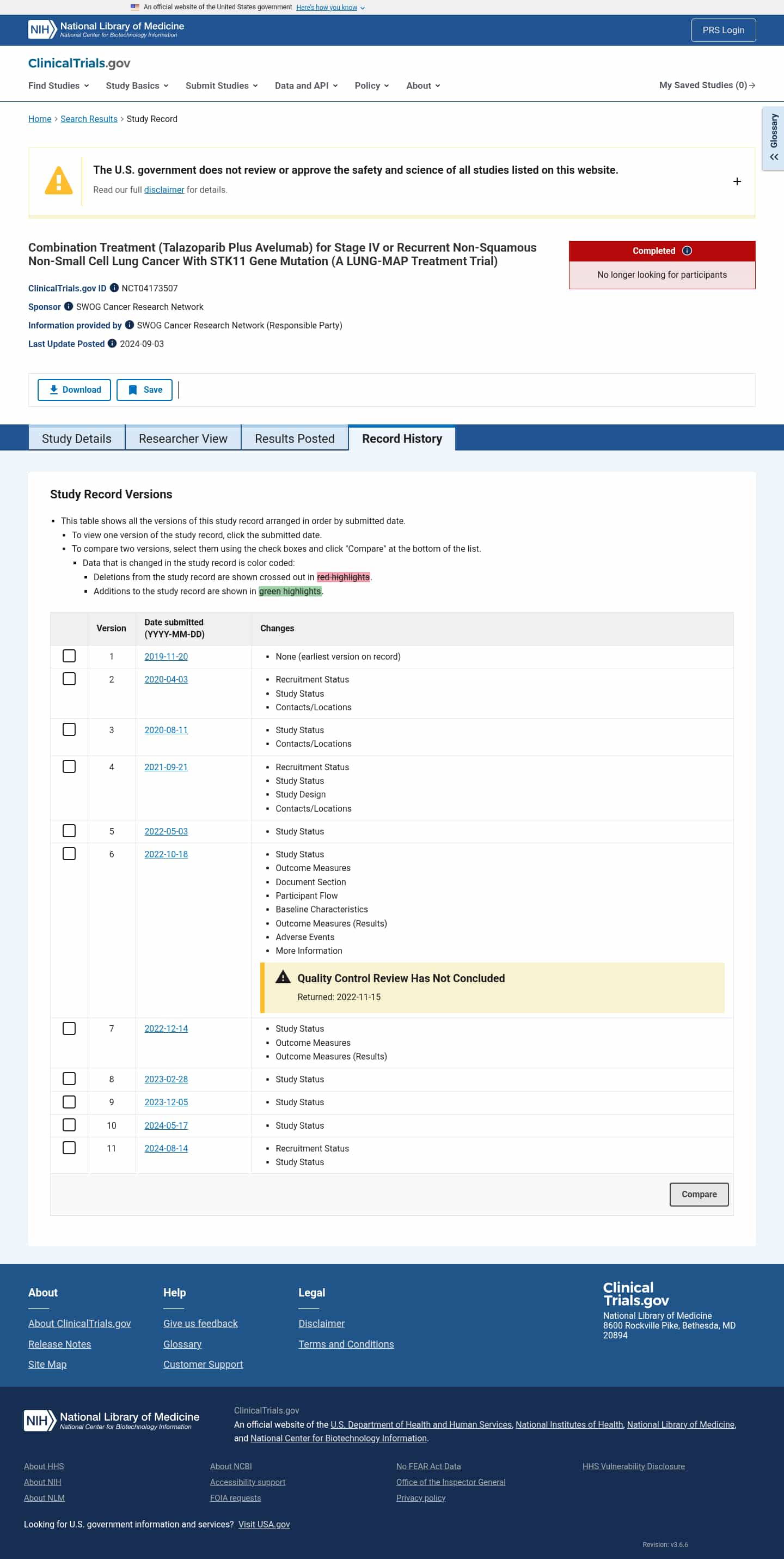784x1559 pixels.
Task: Go to Home breadcrumb link
Action: 40,119
